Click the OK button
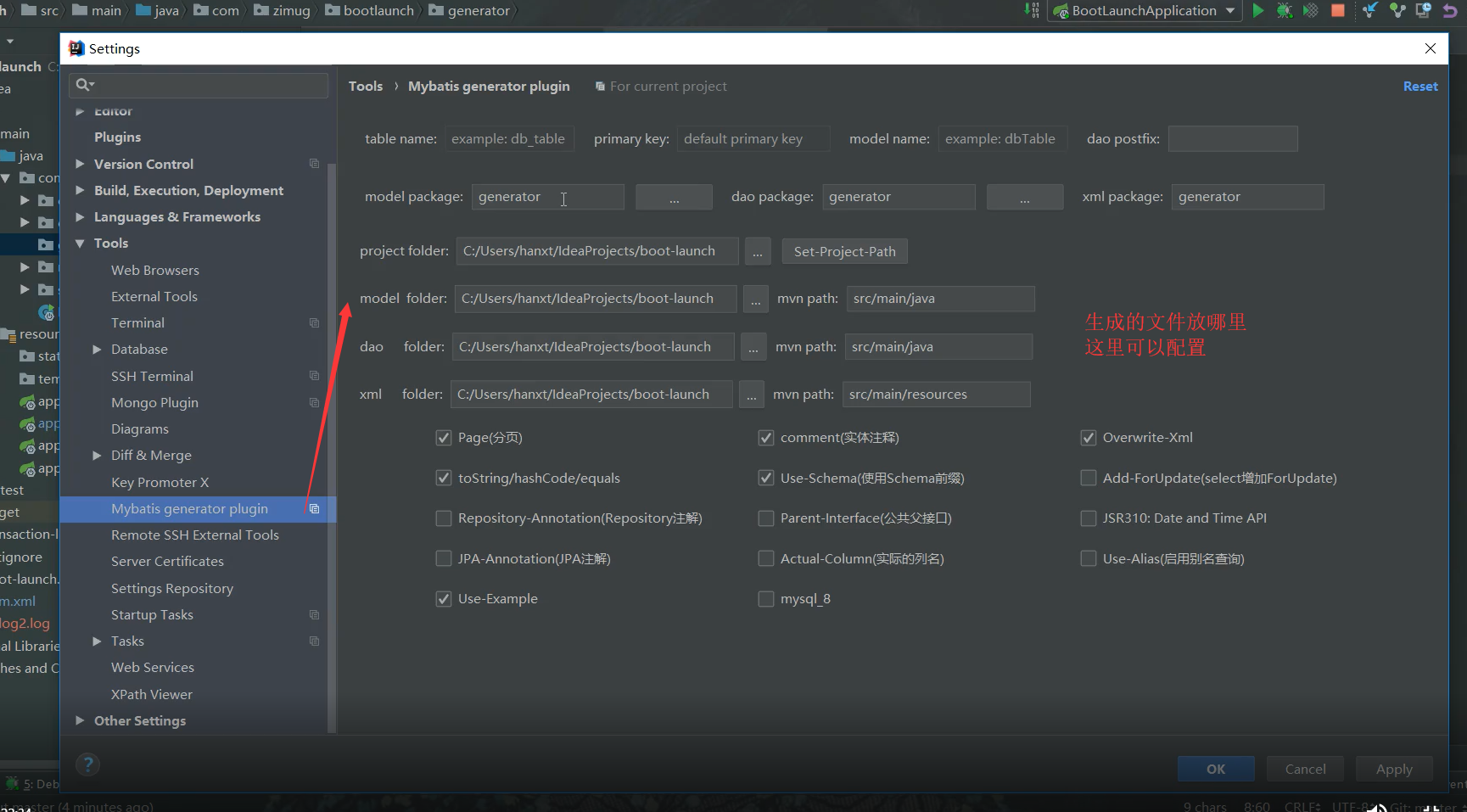1467x812 pixels. tap(1216, 769)
